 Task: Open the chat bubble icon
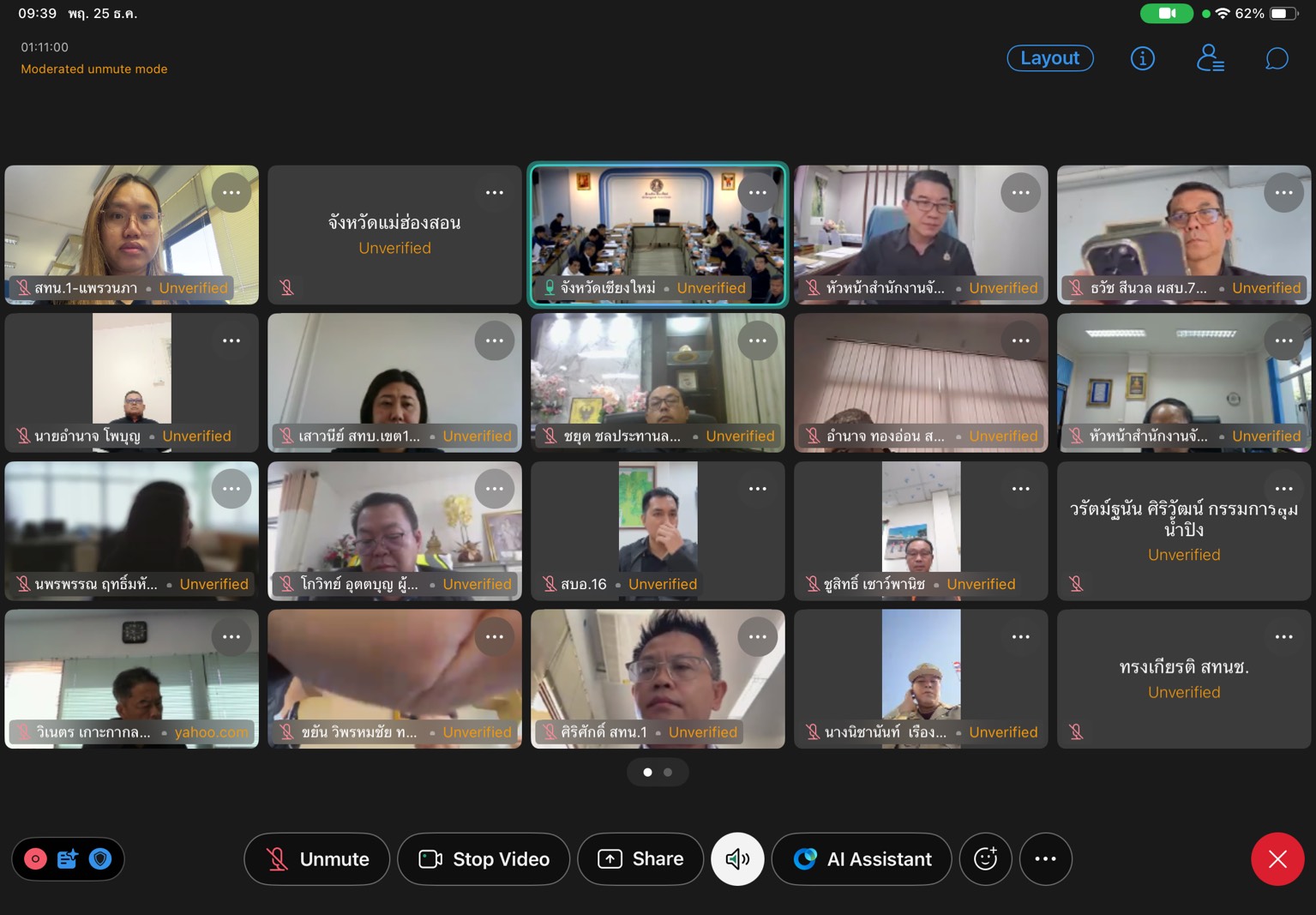(x=1277, y=58)
